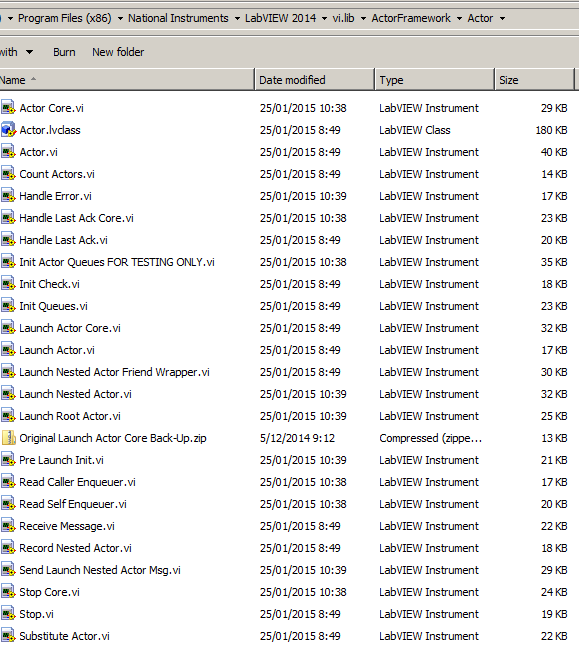This screenshot has width=579, height=663.
Task: Open dropdown arrow before LabVIEW 2014
Action: (237, 19)
